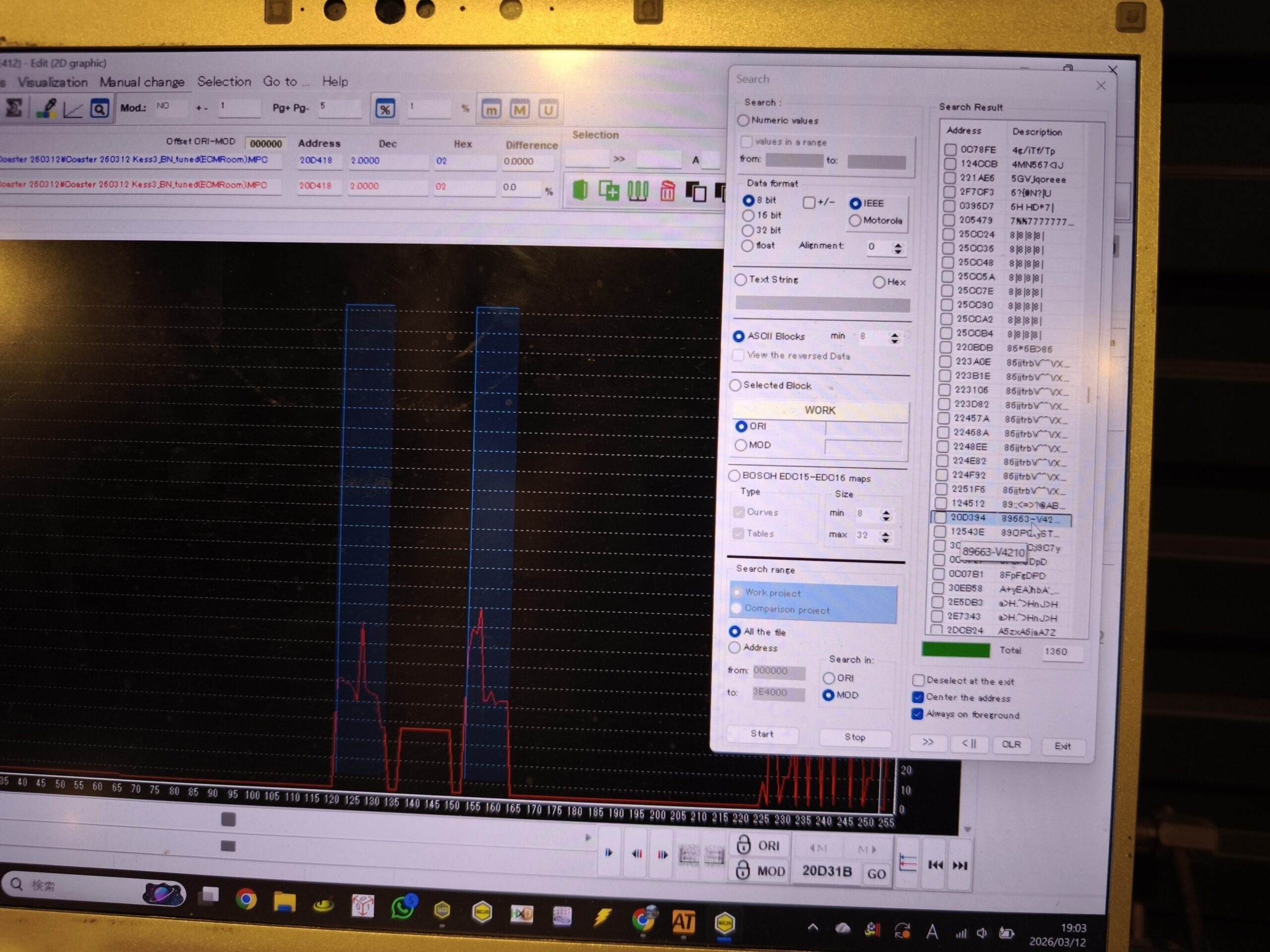Viewport: 1270px width, 952px height.
Task: Enable the Deselect at the exit checkbox
Action: [918, 681]
